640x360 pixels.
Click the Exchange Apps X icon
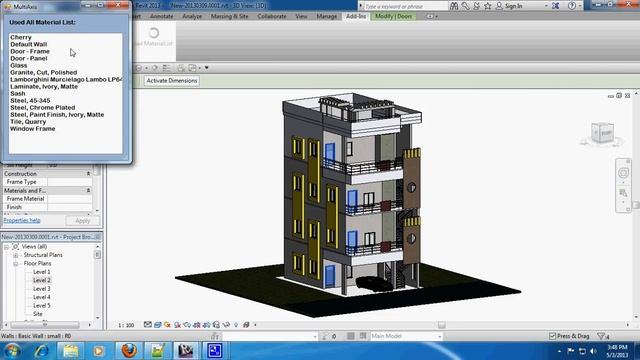[556, 6]
